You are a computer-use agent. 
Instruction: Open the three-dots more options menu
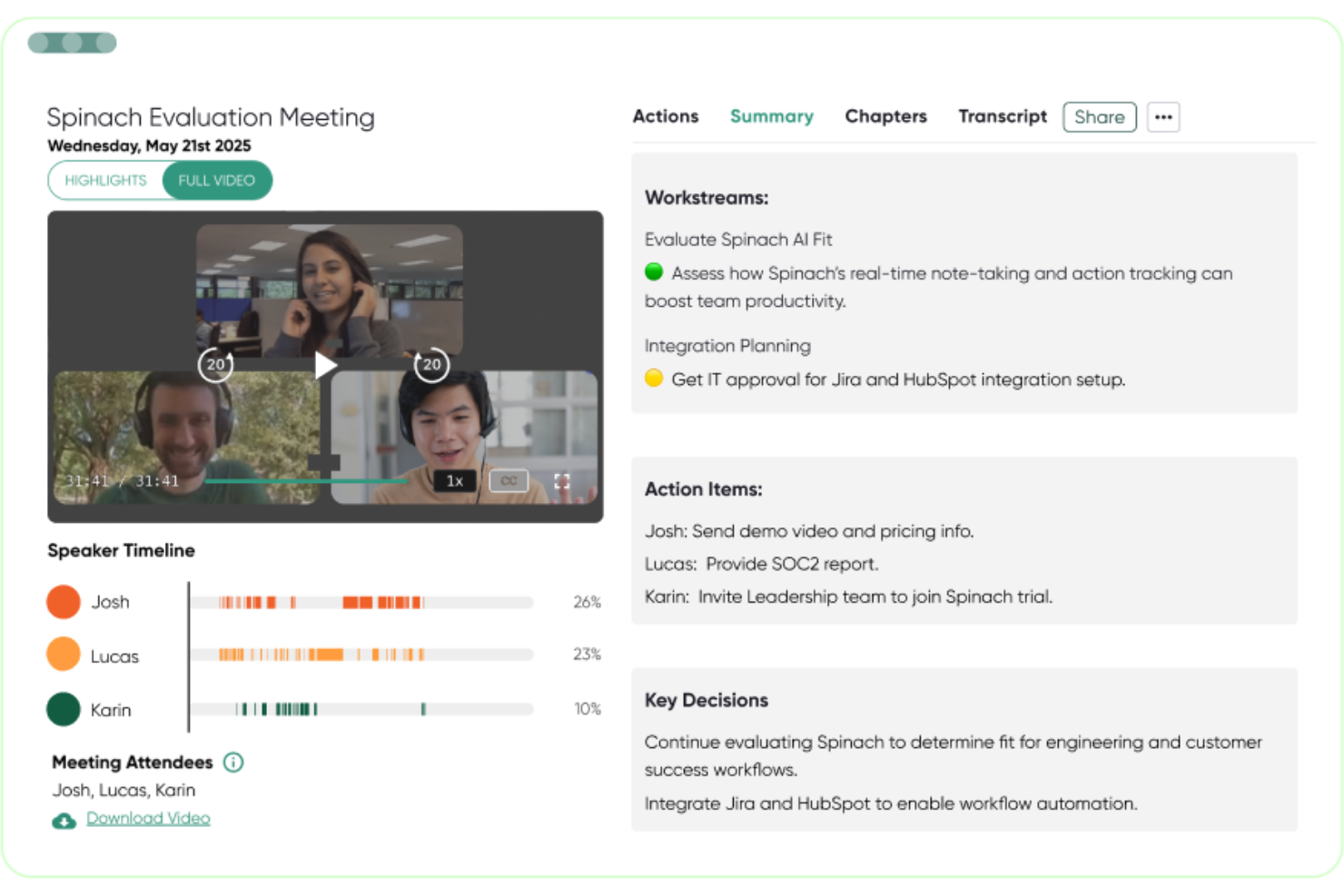(x=1163, y=117)
